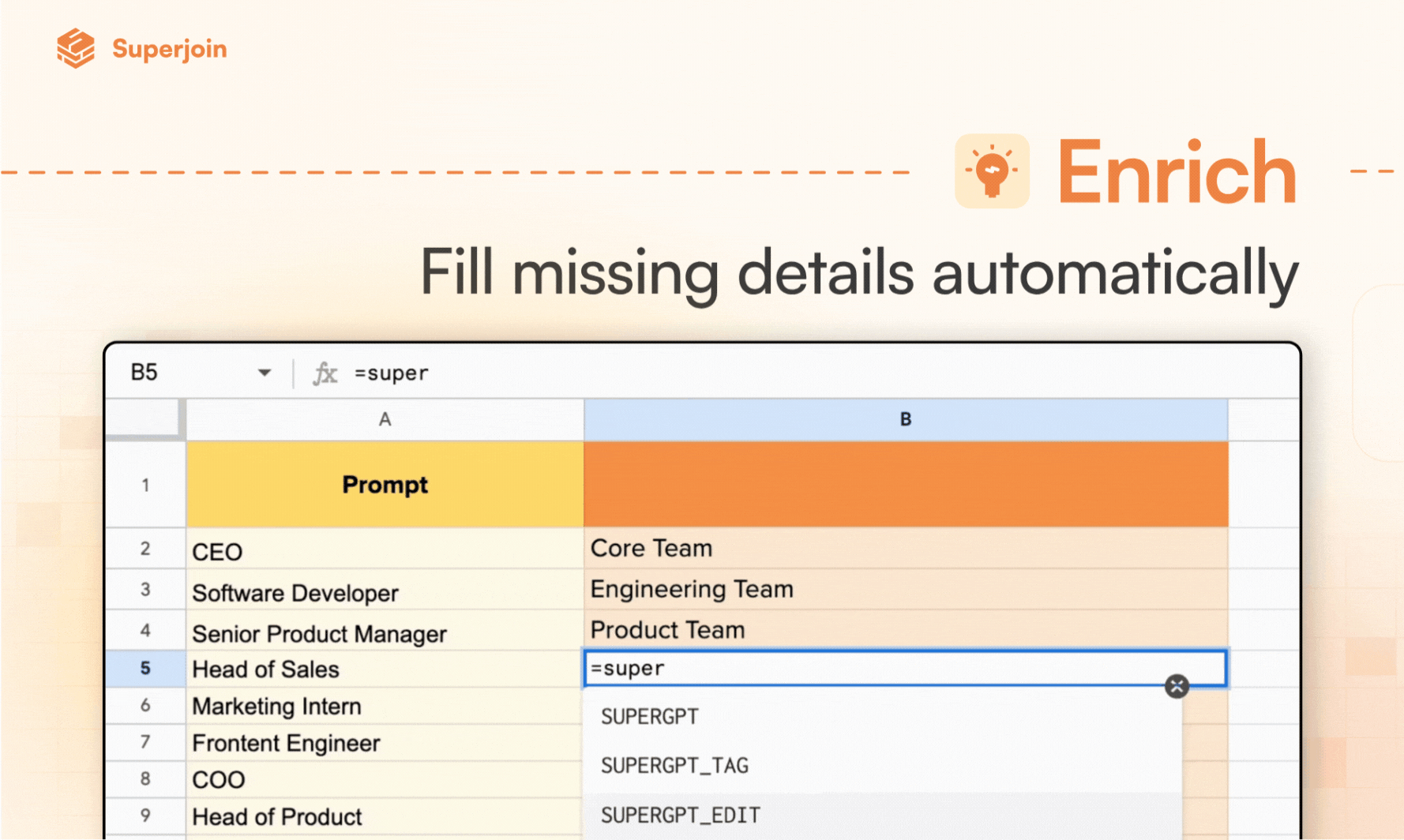Click into the active B5 cell editor
Image resolution: width=1404 pixels, height=840 pixels.
click(905, 669)
